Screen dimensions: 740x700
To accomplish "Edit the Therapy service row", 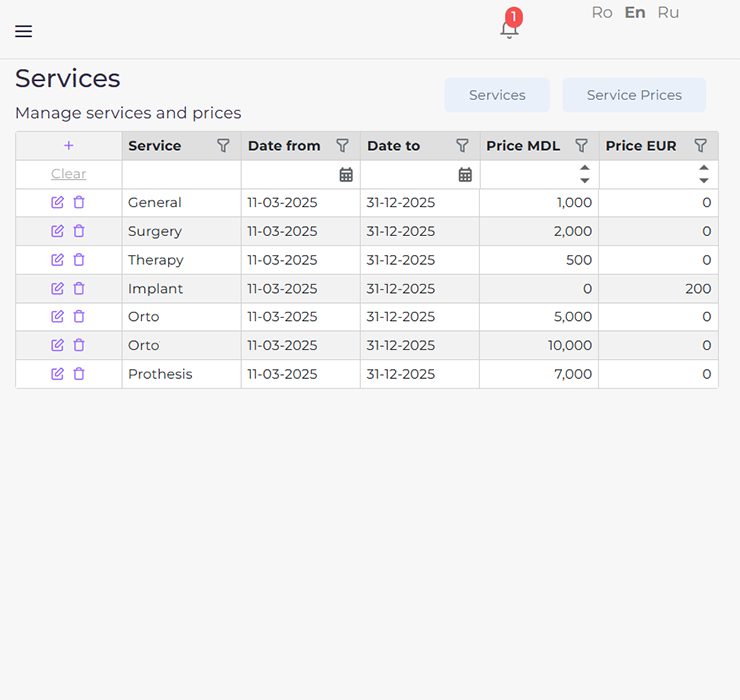I will [x=57, y=260].
